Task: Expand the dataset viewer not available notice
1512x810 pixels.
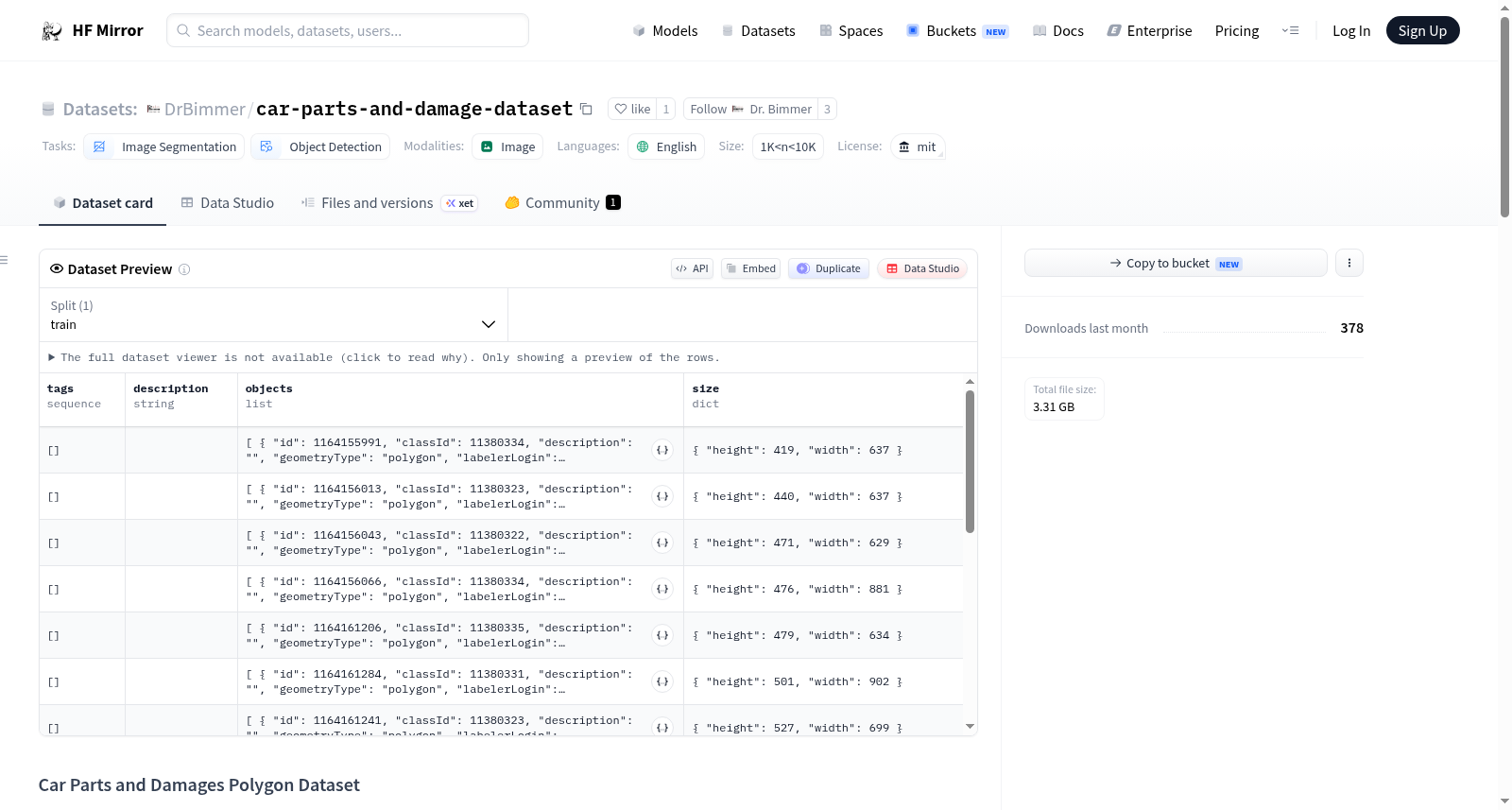Action: point(384,357)
